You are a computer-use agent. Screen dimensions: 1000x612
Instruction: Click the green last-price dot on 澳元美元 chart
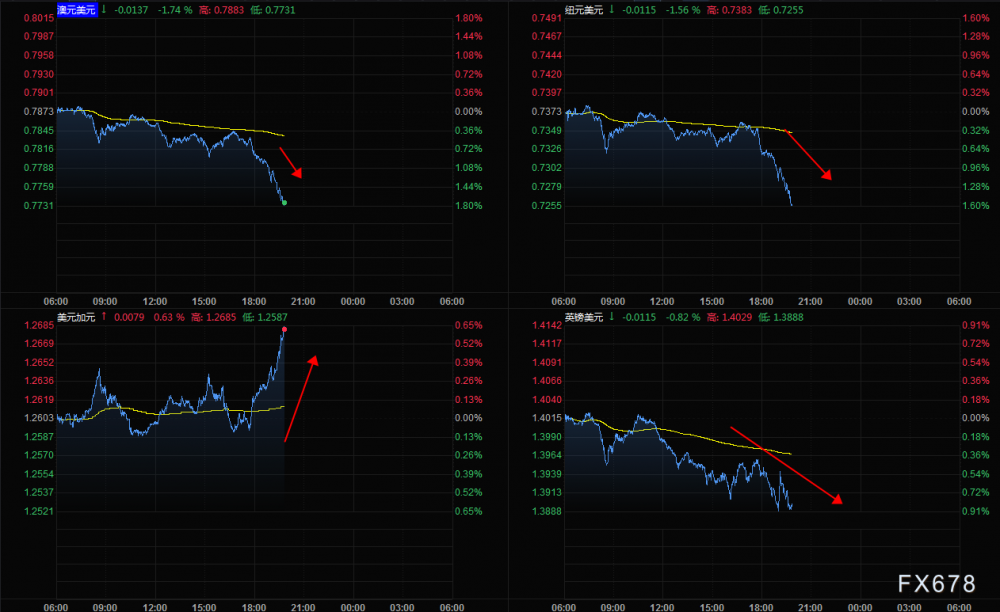pyautogui.click(x=284, y=203)
